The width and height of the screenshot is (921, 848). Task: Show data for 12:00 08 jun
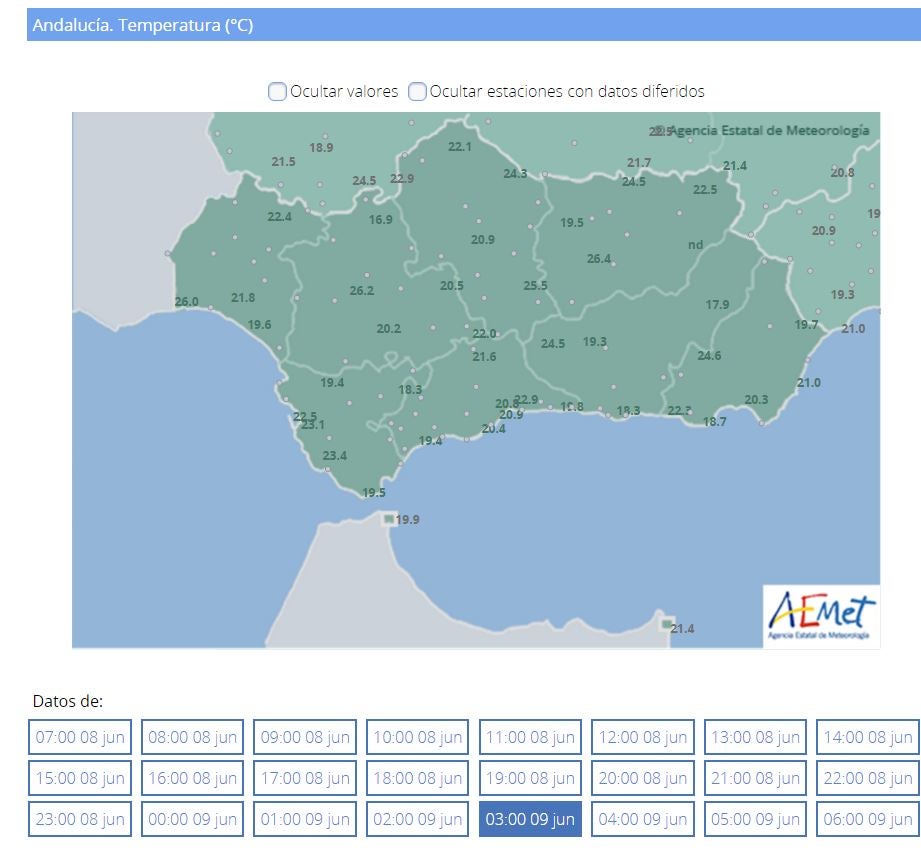click(x=643, y=738)
